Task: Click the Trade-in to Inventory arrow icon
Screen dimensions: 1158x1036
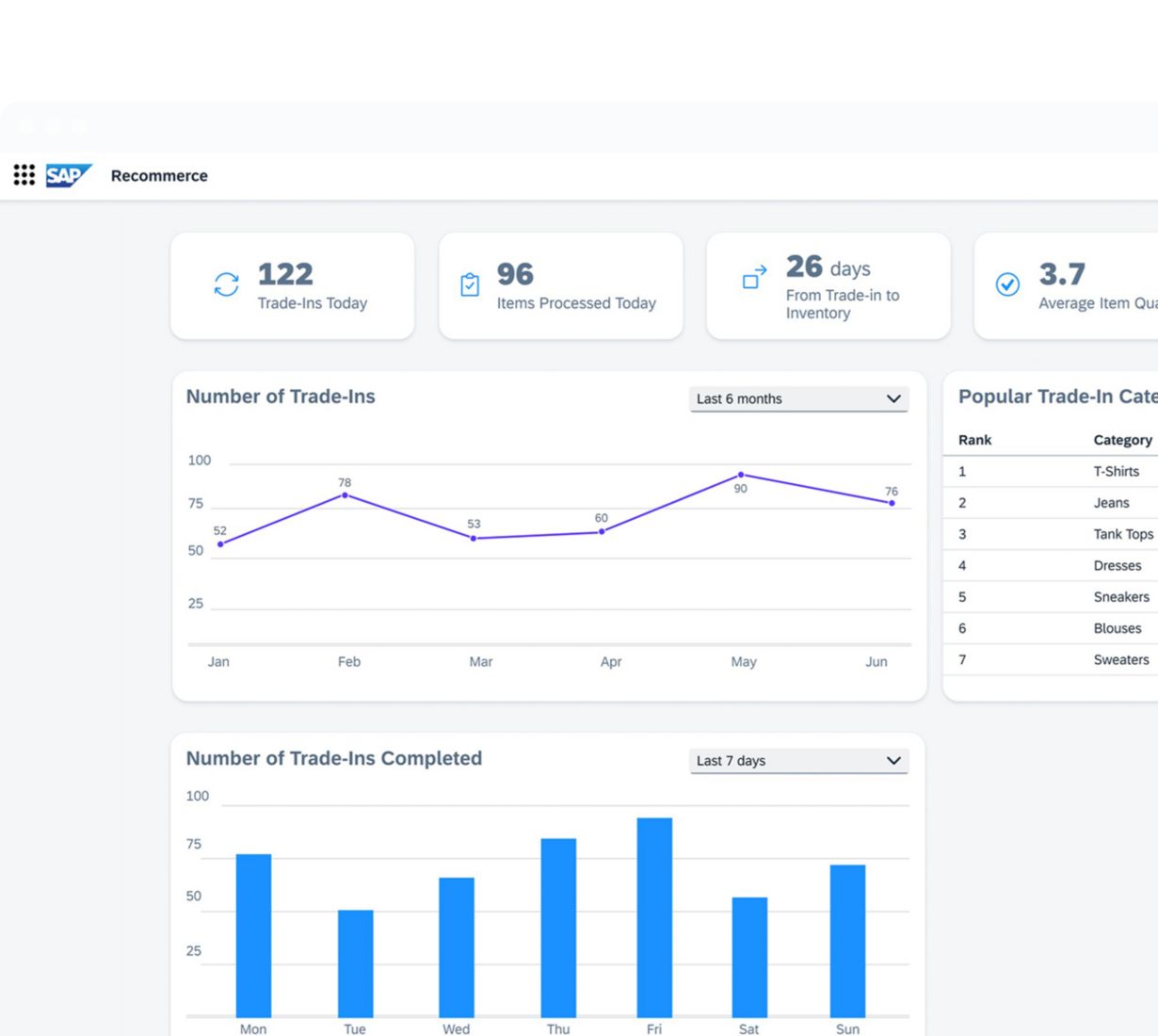Action: pyautogui.click(x=754, y=277)
